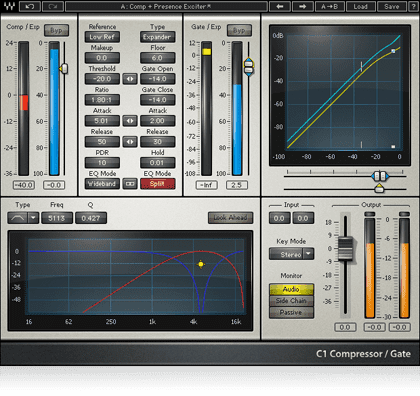Go to next preset with right arrow
The height and width of the screenshot is (396, 420).
coord(302,6)
